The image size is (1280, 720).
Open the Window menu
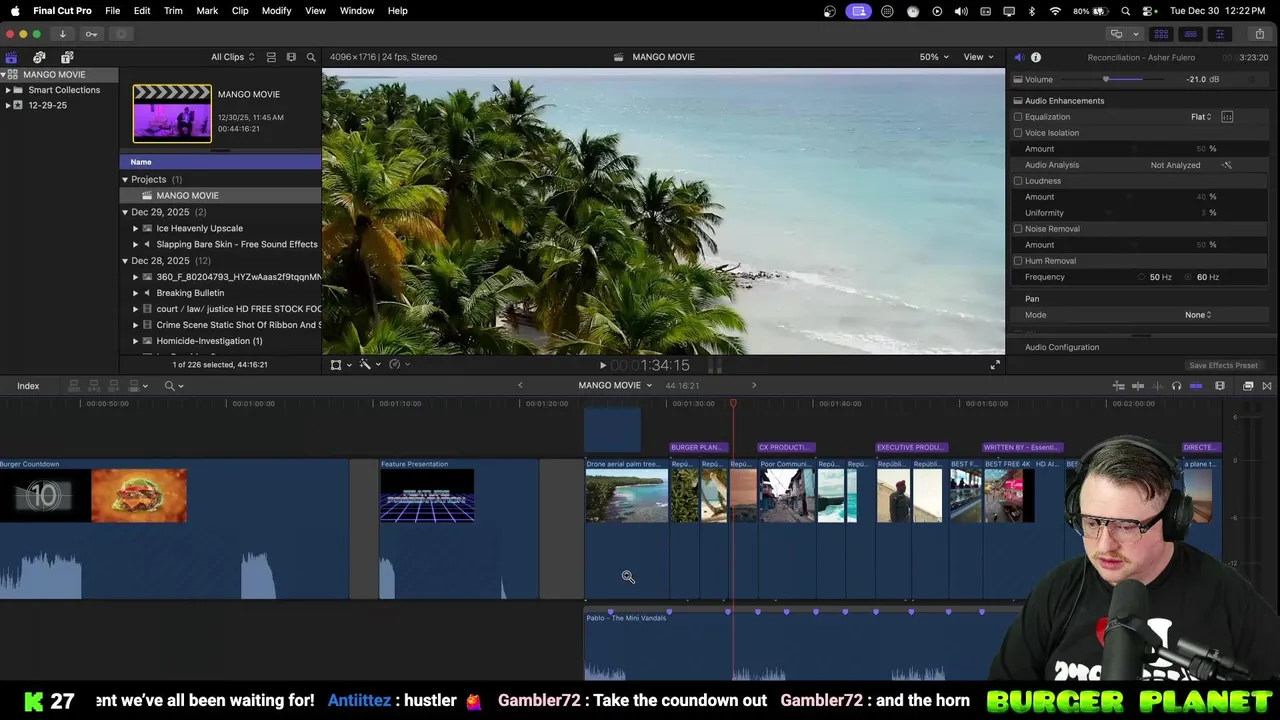(x=357, y=10)
